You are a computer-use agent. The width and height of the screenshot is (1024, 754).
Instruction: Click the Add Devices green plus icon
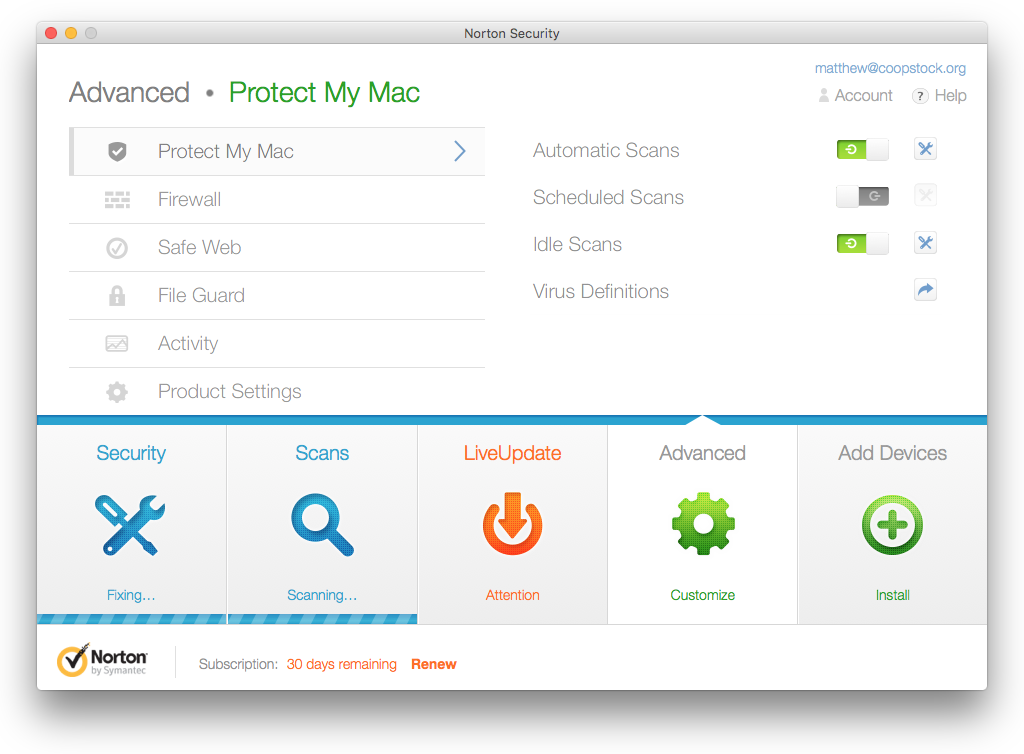click(892, 525)
